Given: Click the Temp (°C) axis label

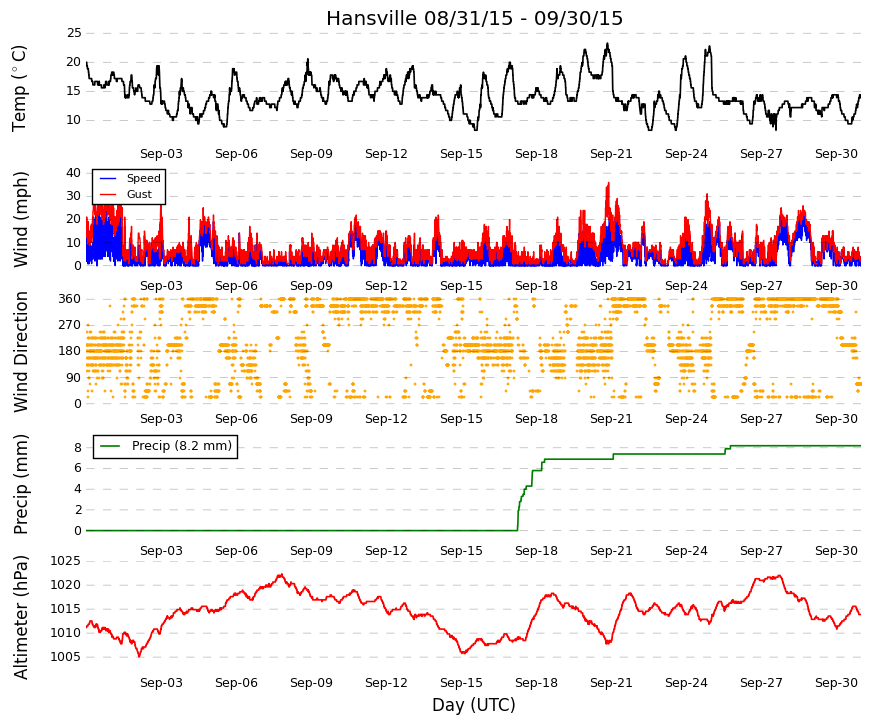Looking at the screenshot, I should [x=19, y=88].
